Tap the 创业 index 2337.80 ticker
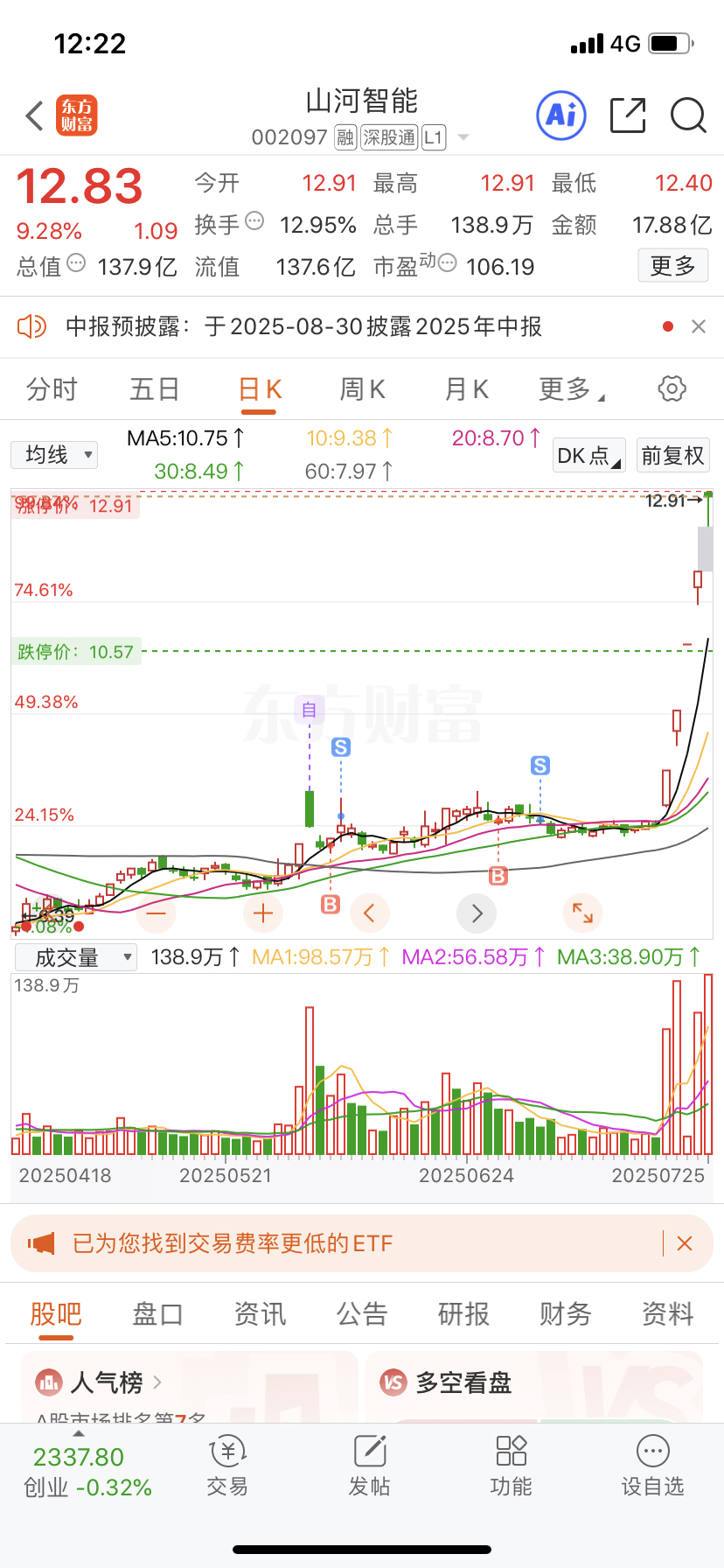Screen dimensions: 724x1568 [87, 1472]
